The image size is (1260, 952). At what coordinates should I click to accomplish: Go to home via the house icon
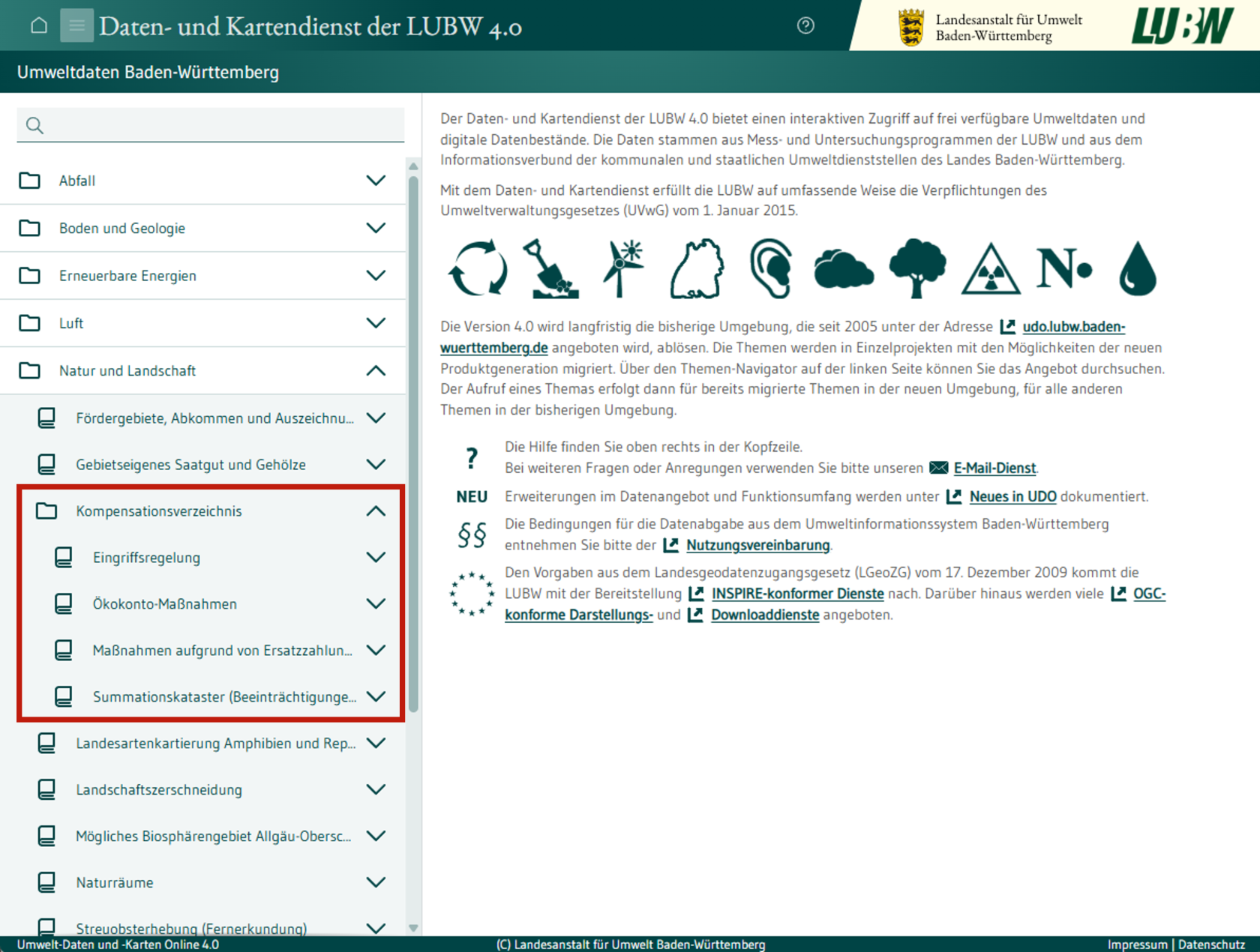click(39, 25)
